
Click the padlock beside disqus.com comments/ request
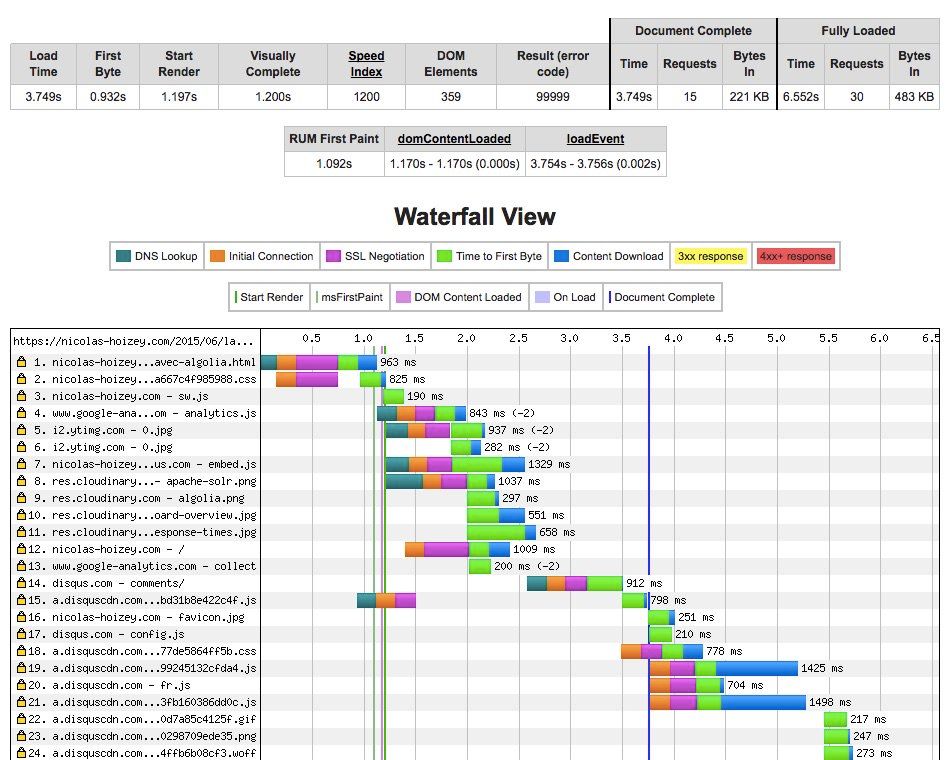click(21, 583)
